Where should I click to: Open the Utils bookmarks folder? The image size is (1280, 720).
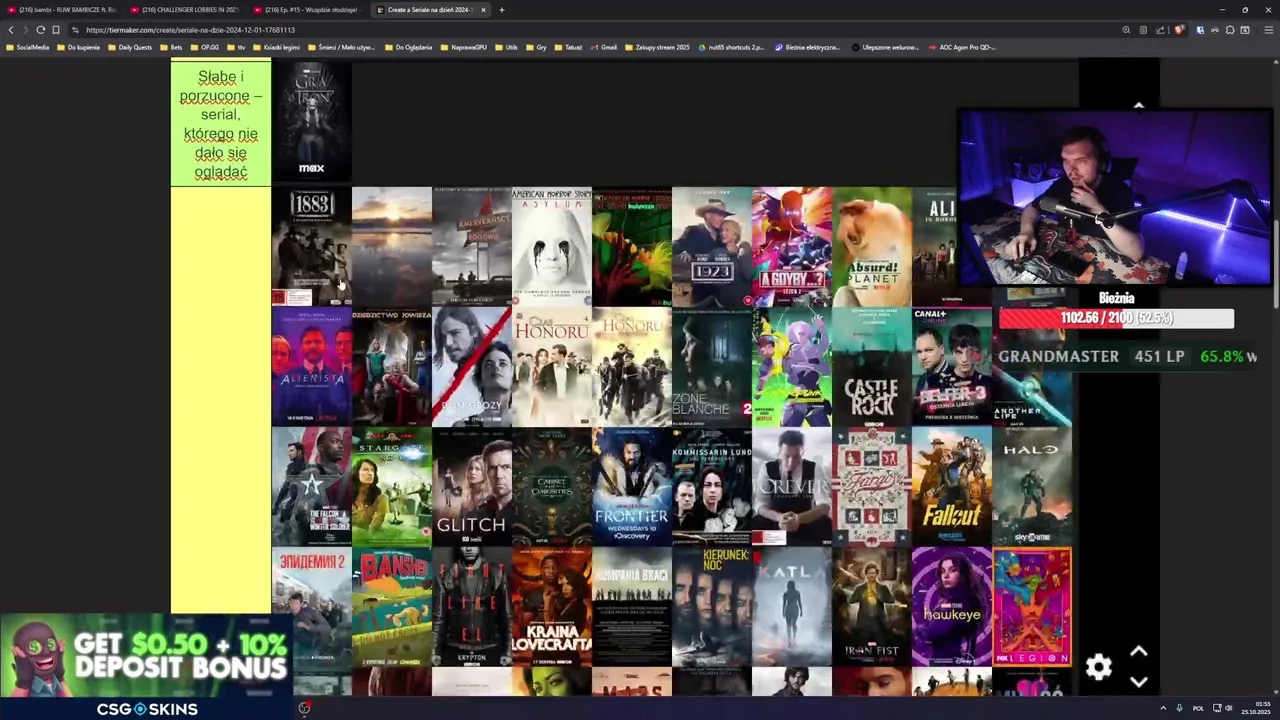tap(506, 47)
